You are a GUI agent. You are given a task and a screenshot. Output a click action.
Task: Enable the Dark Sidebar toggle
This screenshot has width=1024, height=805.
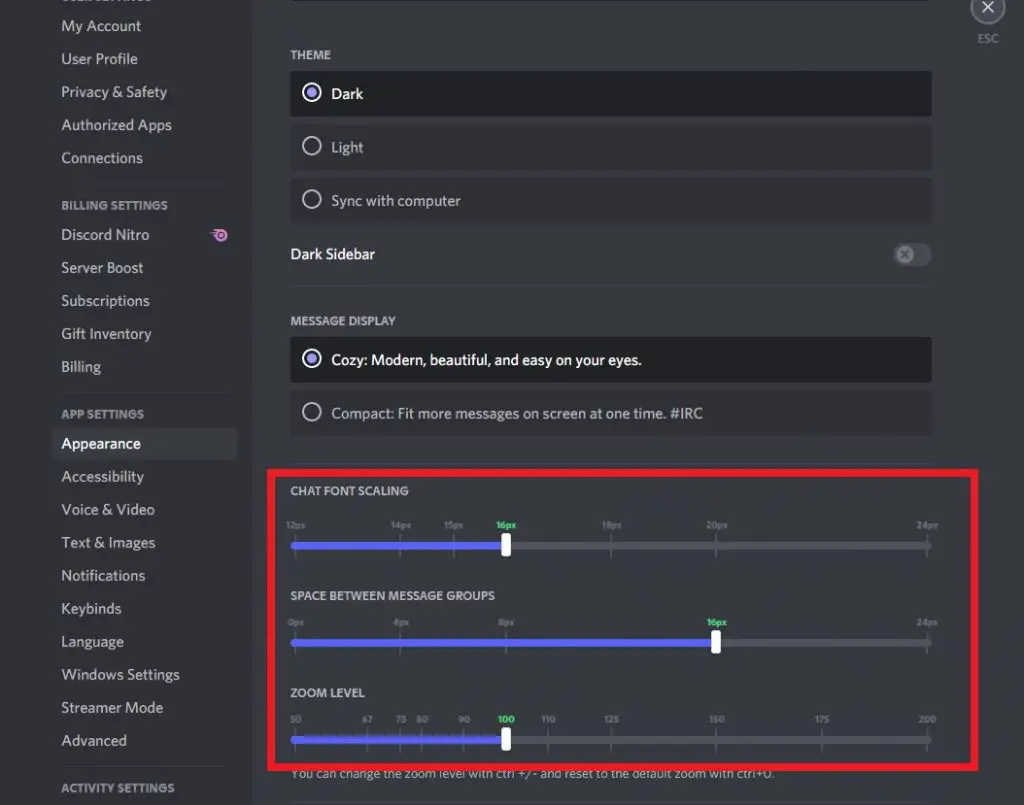point(911,255)
